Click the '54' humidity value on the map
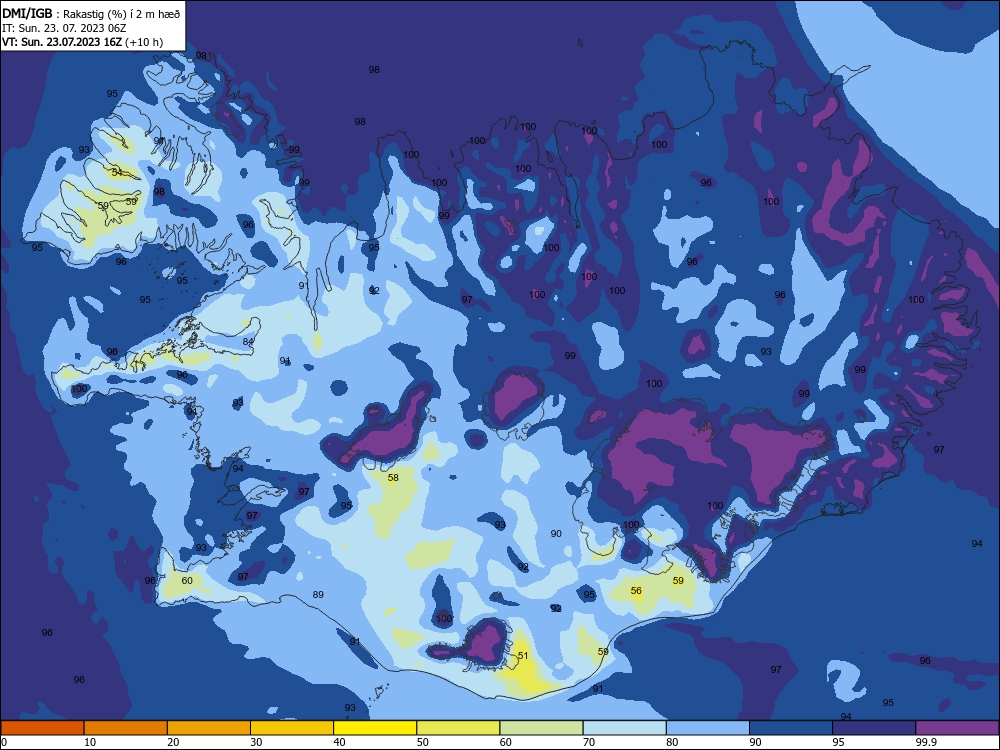Image resolution: width=1000 pixels, height=750 pixels. (117, 172)
